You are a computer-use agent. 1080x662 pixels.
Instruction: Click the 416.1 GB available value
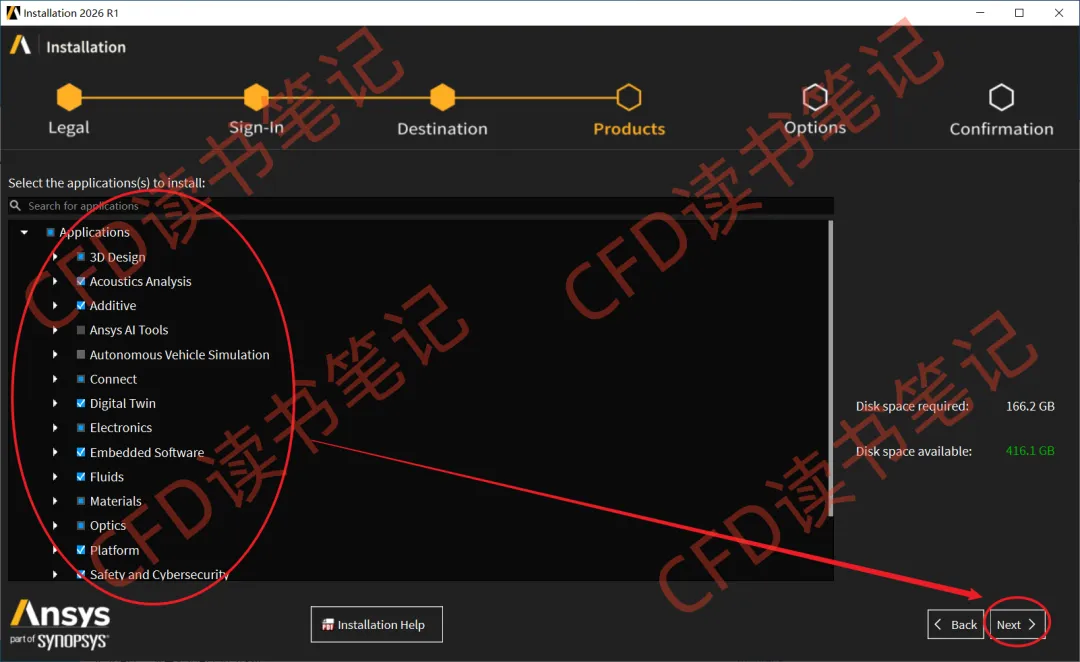tap(1030, 451)
